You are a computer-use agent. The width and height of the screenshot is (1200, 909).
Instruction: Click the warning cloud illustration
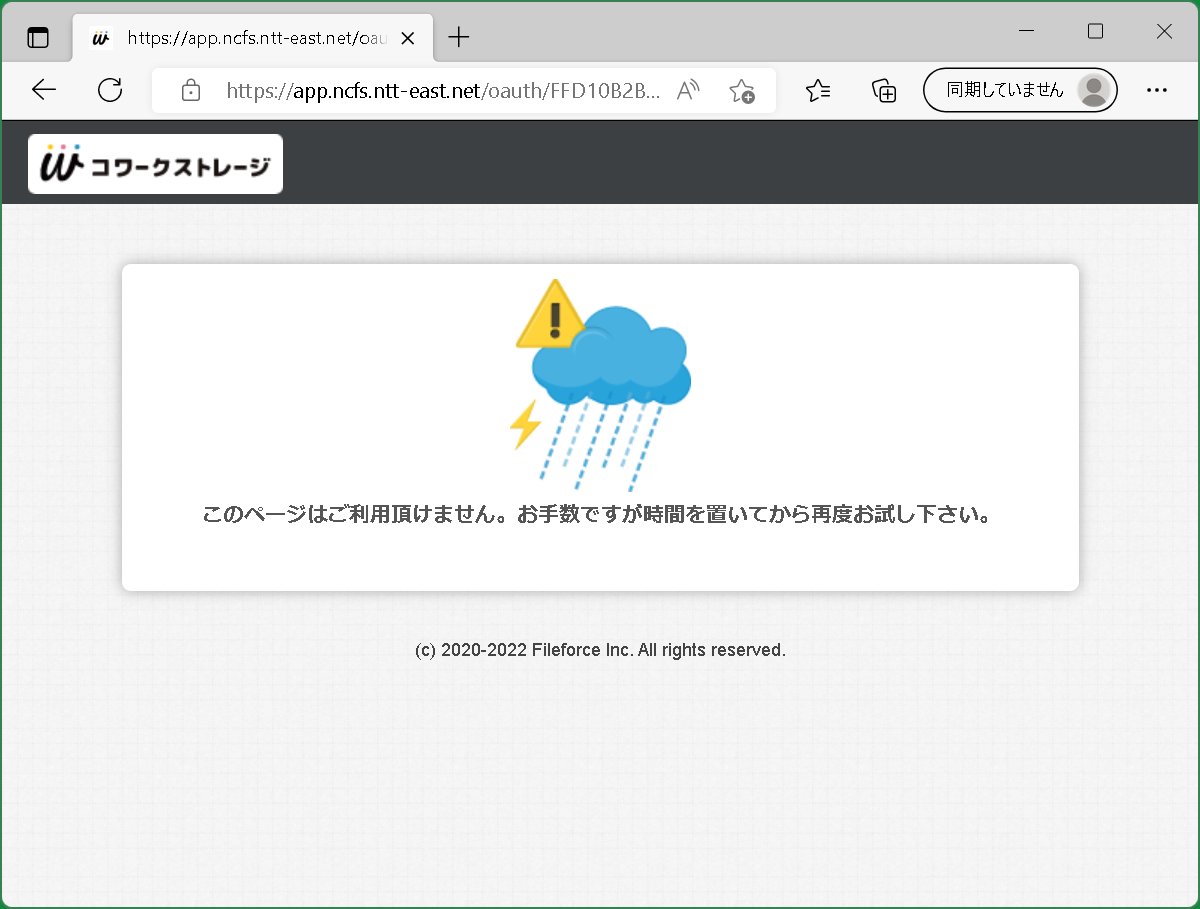(x=602, y=370)
